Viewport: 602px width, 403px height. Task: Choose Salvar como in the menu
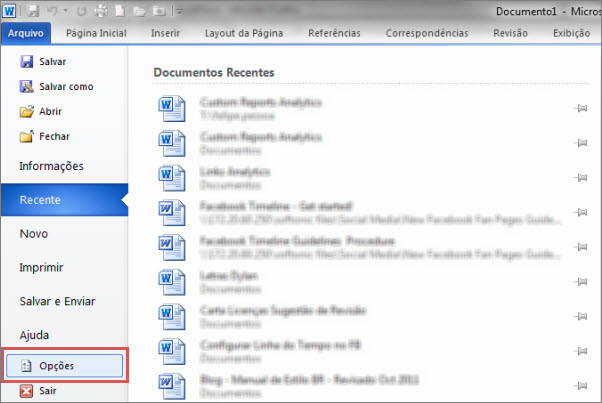tap(64, 86)
